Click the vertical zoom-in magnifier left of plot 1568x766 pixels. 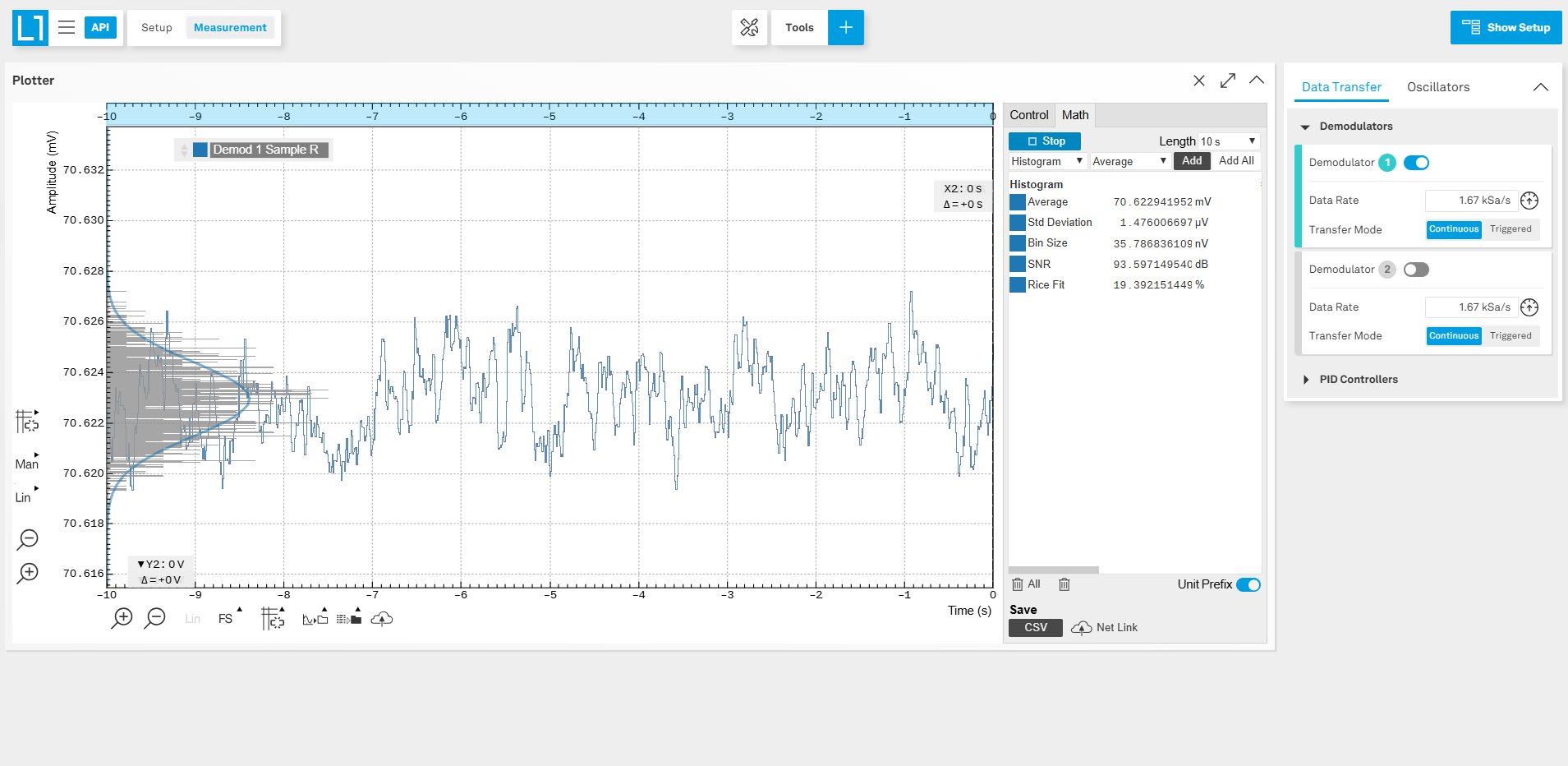(x=28, y=573)
